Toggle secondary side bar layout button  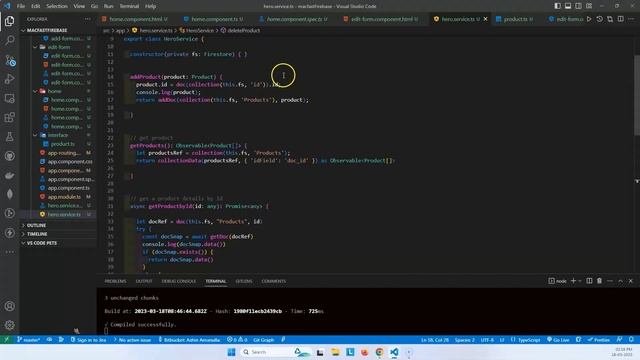coord(578,6)
